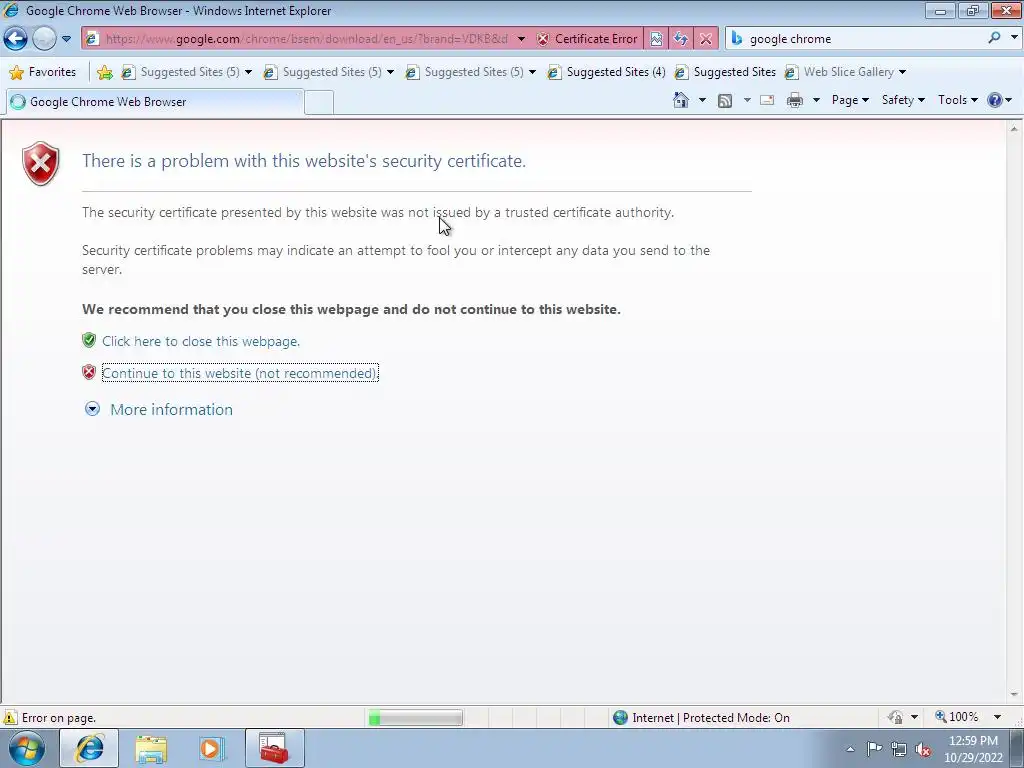
Task: Expand the Print dropdown arrow
Action: pyautogui.click(x=816, y=100)
